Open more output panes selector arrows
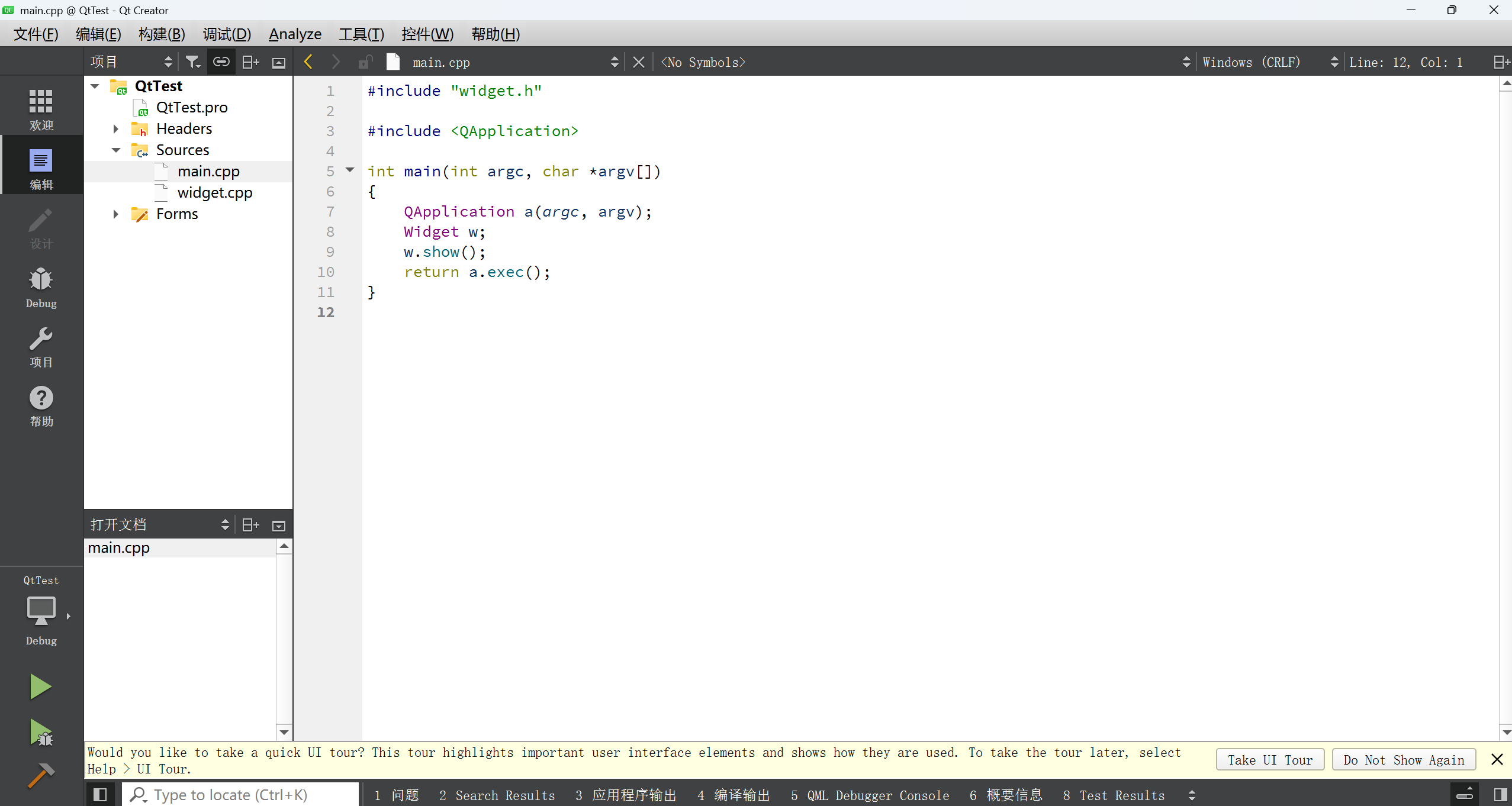The height and width of the screenshot is (806, 1512). (x=1191, y=795)
